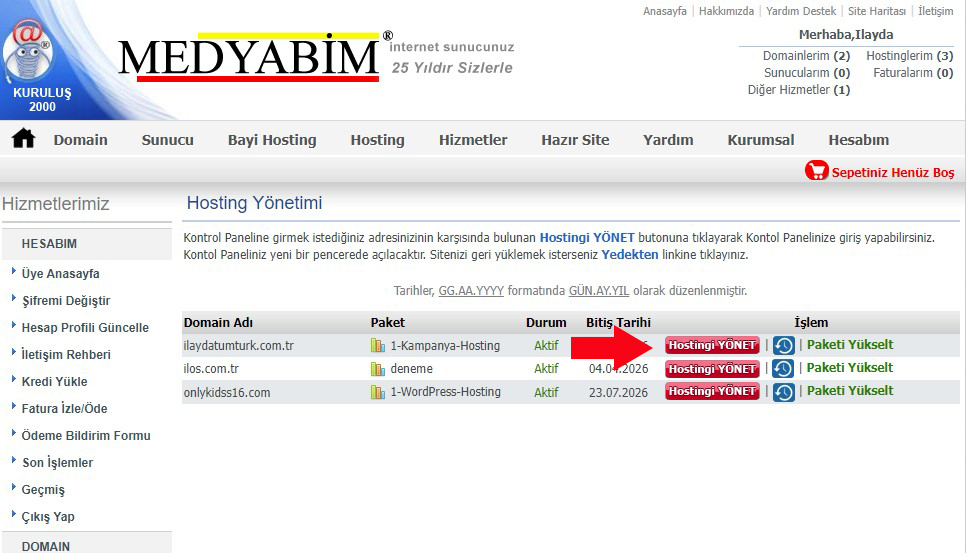Open the Hizmetler menu
The image size is (966, 553).
tap(473, 140)
